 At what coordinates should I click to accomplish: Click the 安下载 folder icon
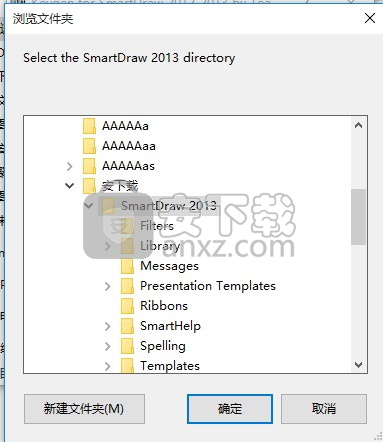pyautogui.click(x=89, y=186)
